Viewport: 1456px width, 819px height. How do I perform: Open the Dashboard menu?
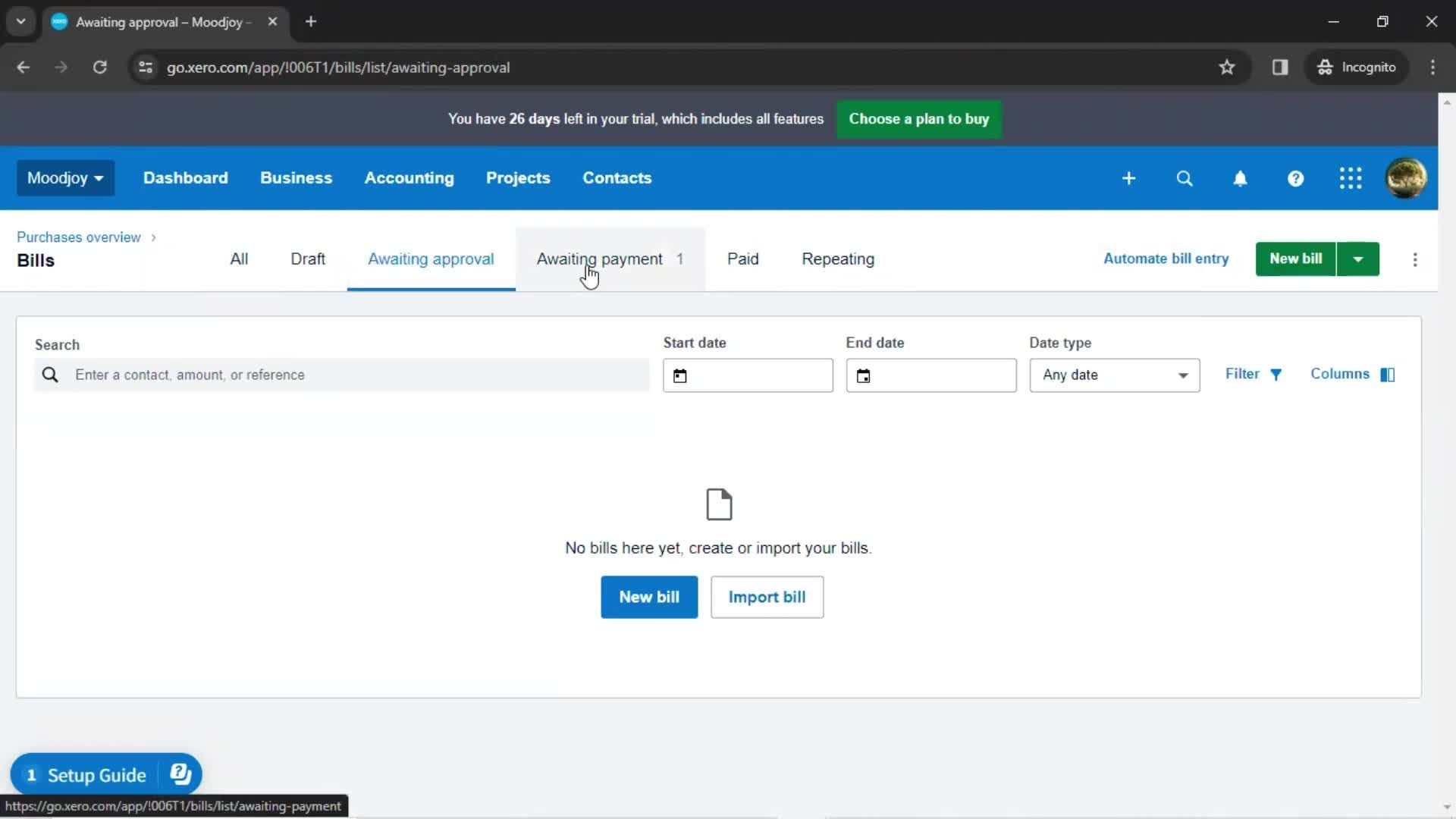point(186,178)
